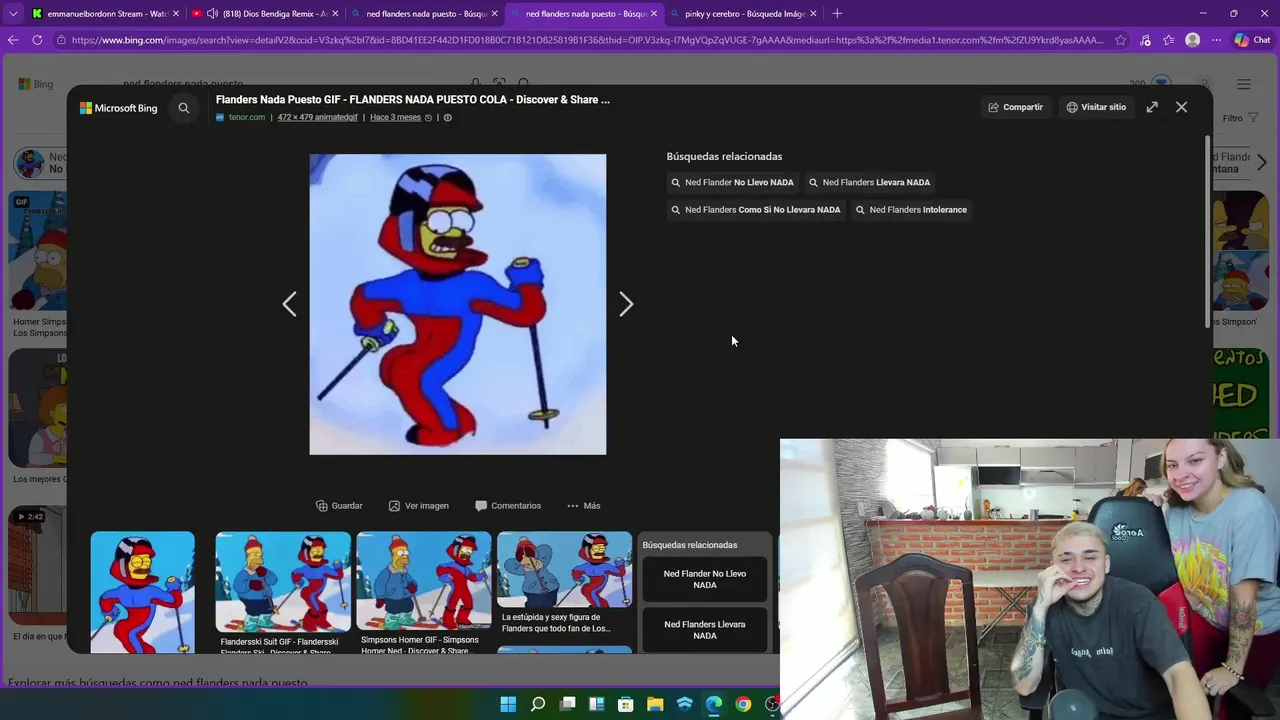Open Flandersski Suit GIF thumbnail
This screenshot has width=1280, height=720.
coord(283,580)
